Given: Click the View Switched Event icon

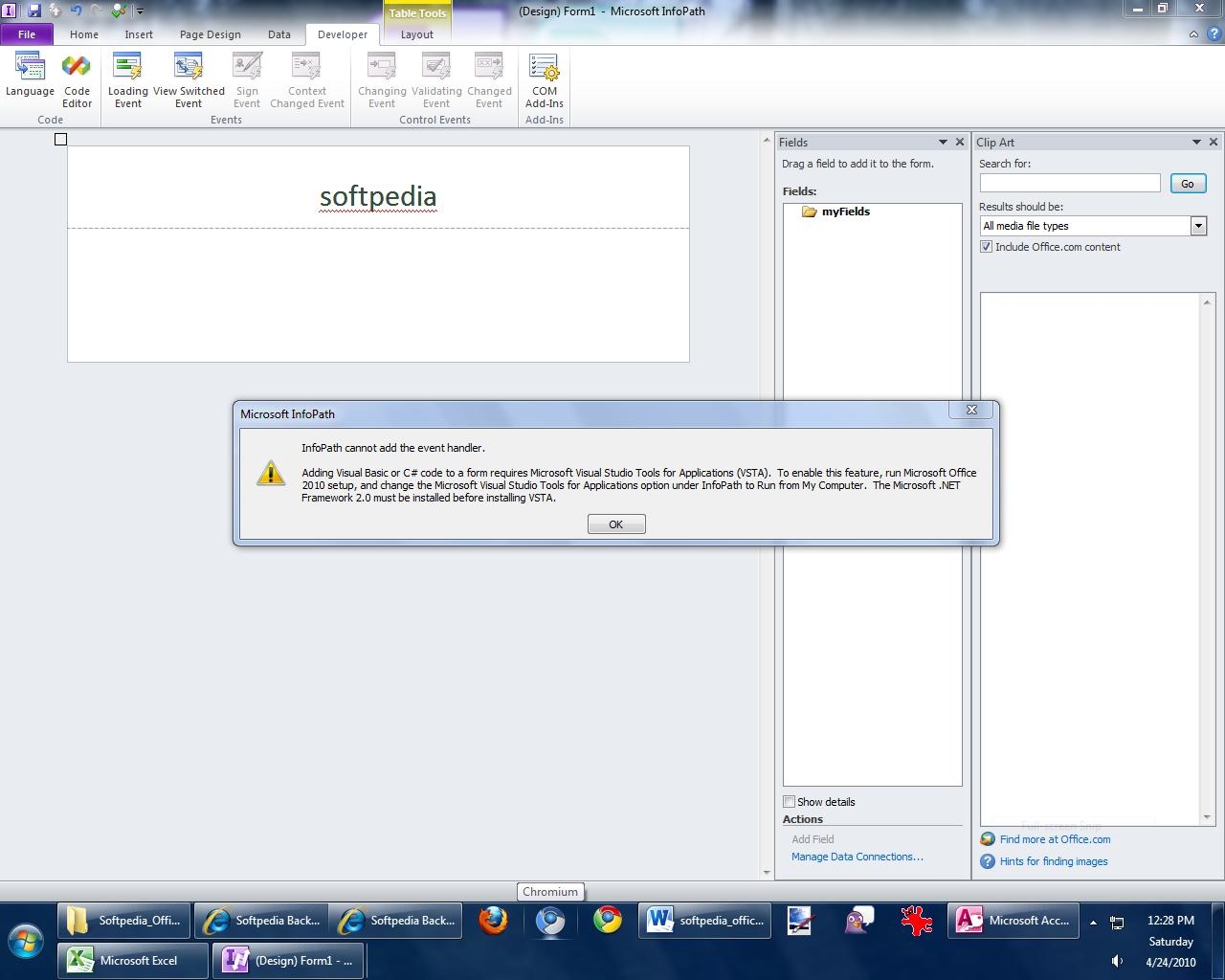Looking at the screenshot, I should pyautogui.click(x=189, y=80).
